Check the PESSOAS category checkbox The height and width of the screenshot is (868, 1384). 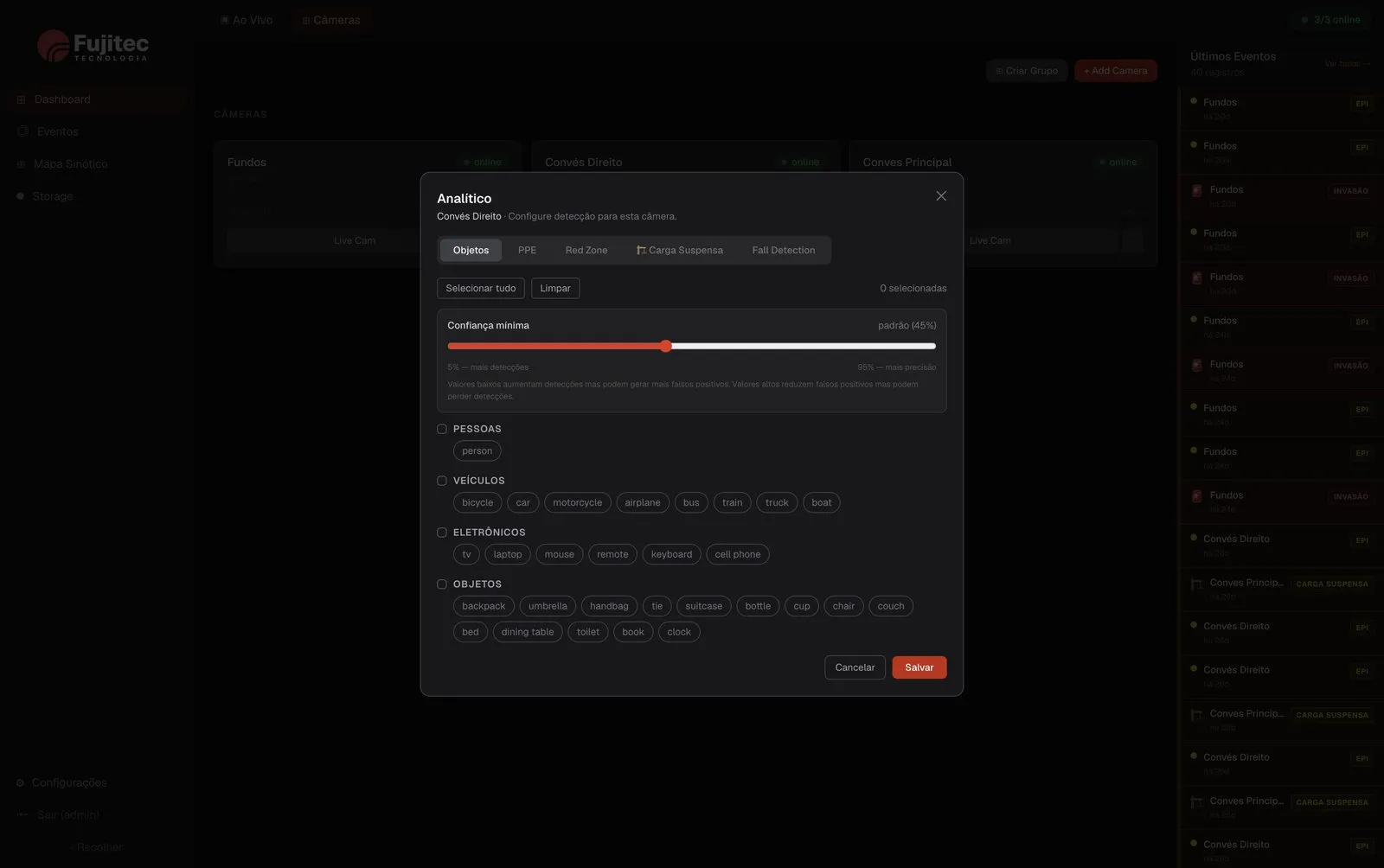tap(442, 429)
